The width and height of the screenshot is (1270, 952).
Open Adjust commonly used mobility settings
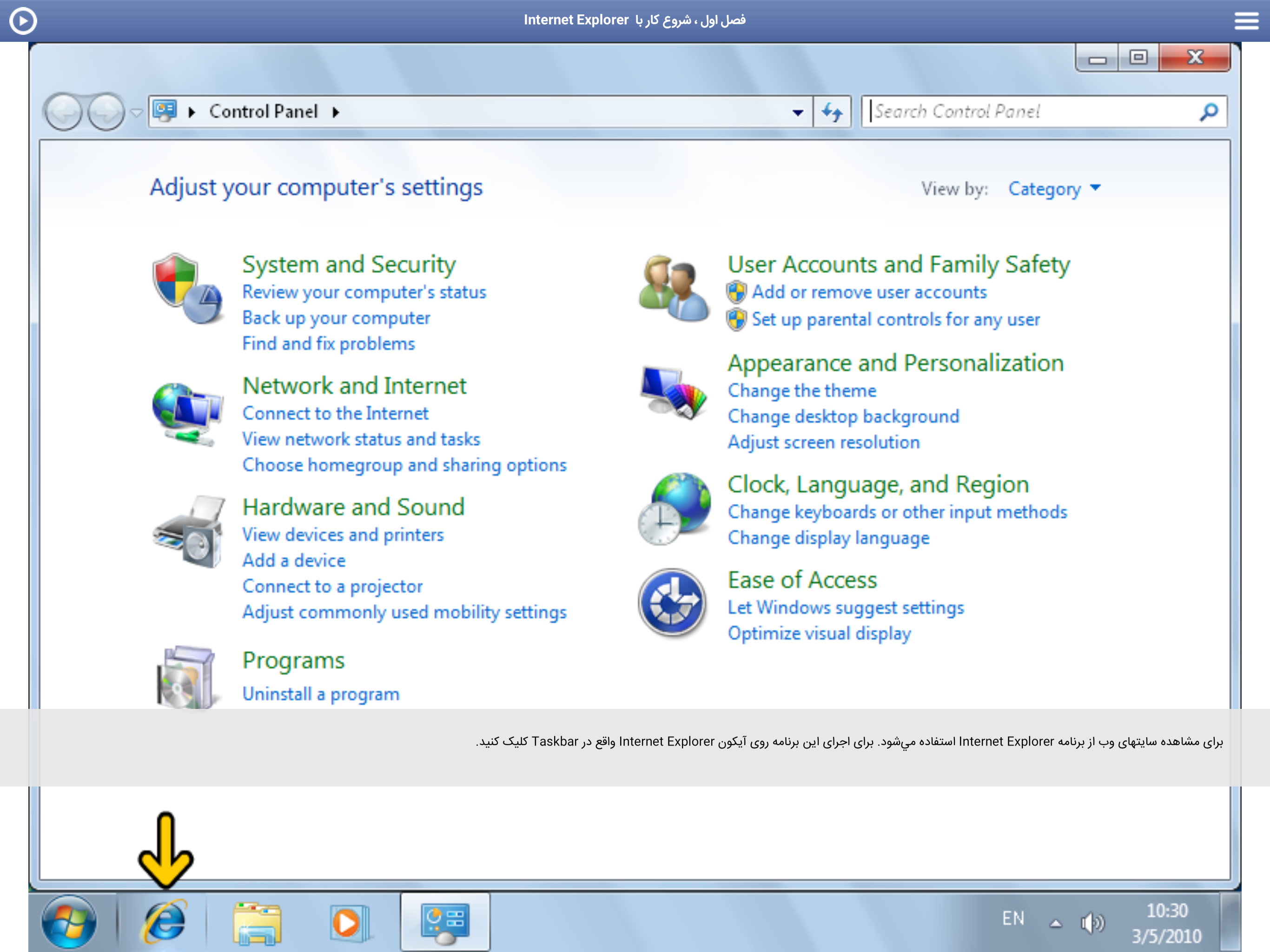(x=404, y=612)
